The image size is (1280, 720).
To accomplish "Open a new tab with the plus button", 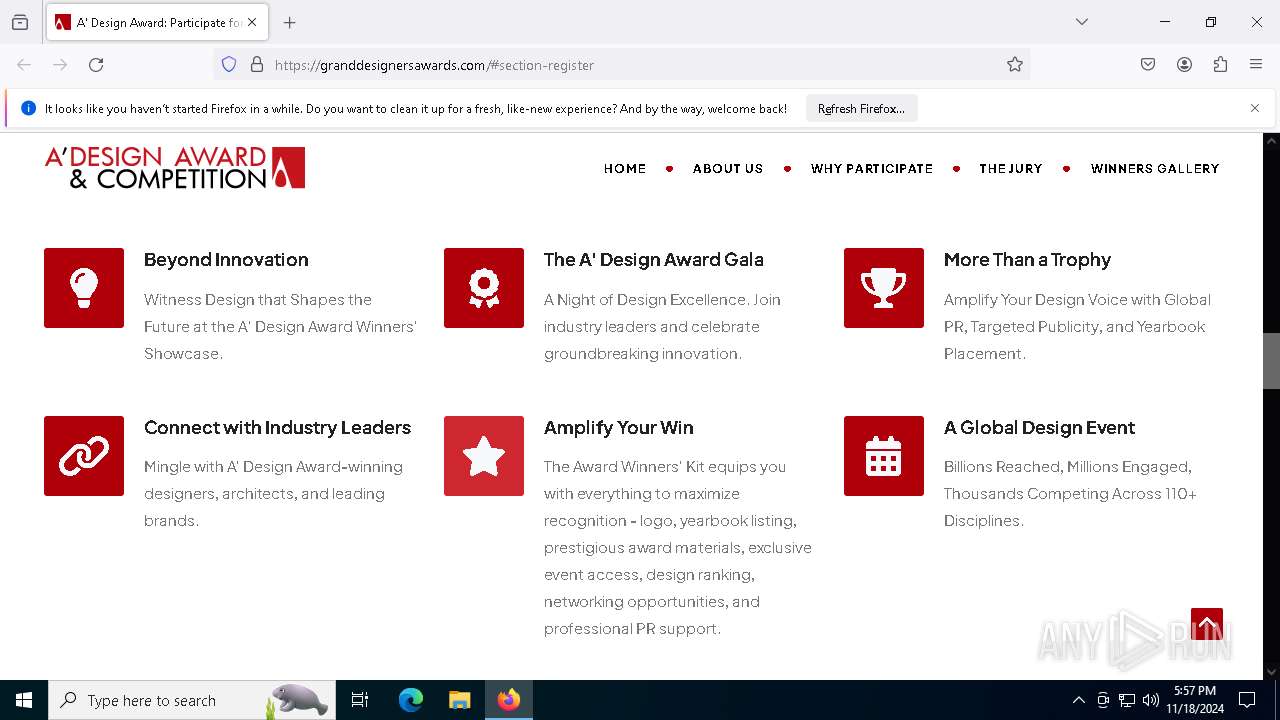I will (x=290, y=22).
